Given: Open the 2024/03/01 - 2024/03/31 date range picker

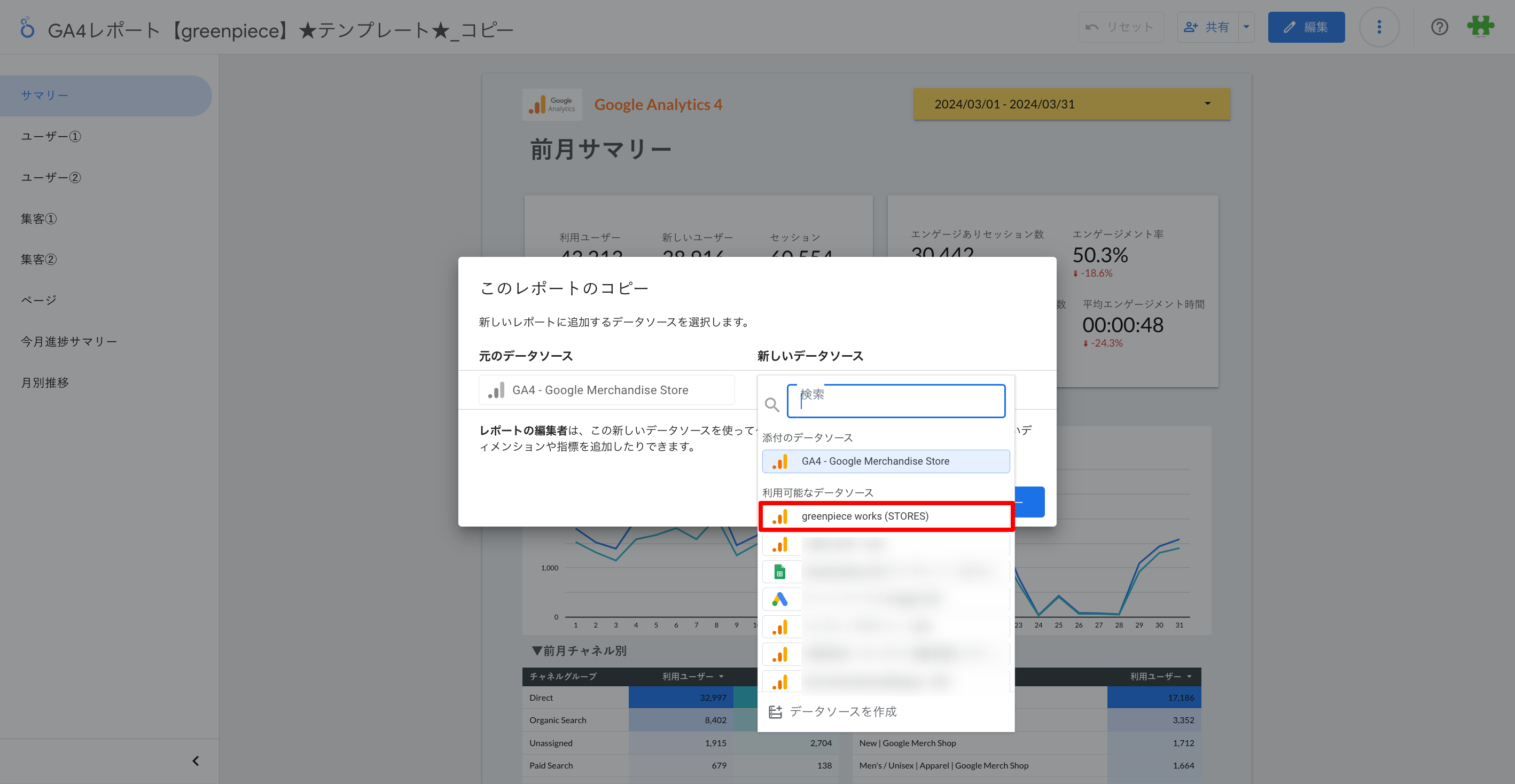Looking at the screenshot, I should coord(1071,104).
